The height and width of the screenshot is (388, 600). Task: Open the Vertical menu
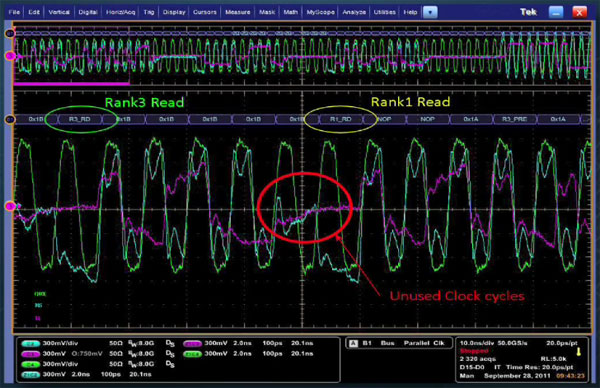pyautogui.click(x=59, y=12)
